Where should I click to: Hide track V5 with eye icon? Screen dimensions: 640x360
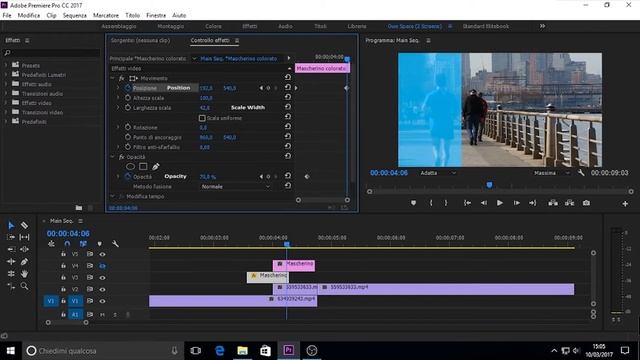(102, 254)
